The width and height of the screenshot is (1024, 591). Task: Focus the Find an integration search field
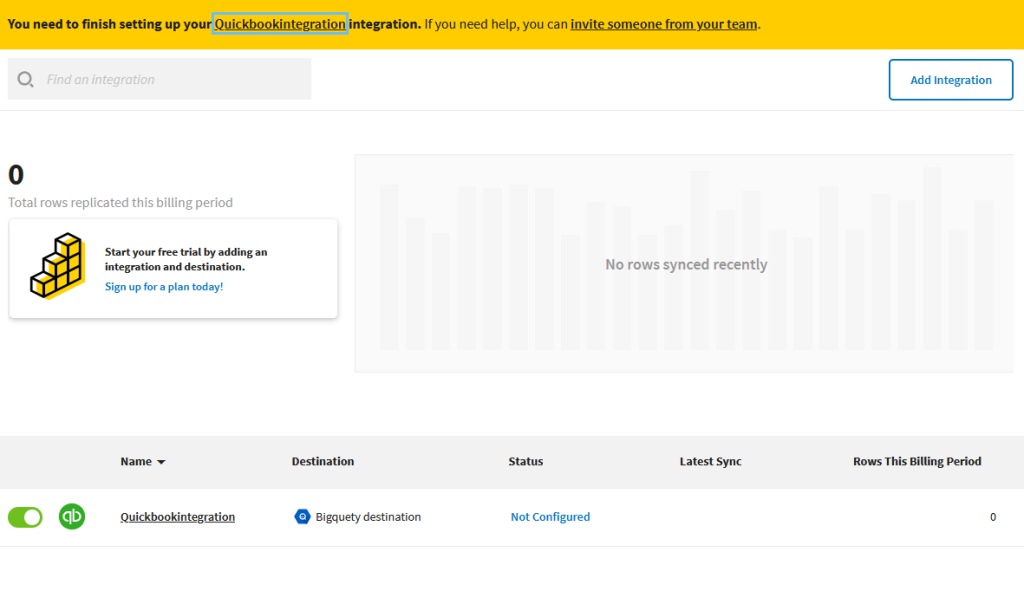coord(159,79)
